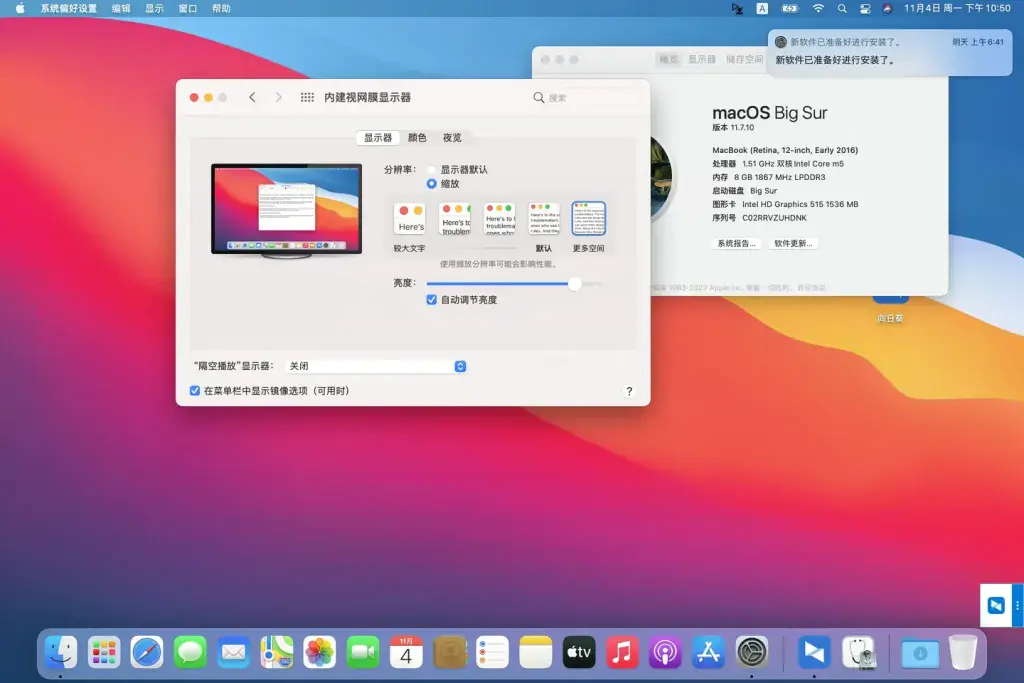Click the Siri icon in menu bar
This screenshot has height=683, width=1024.
[887, 8]
